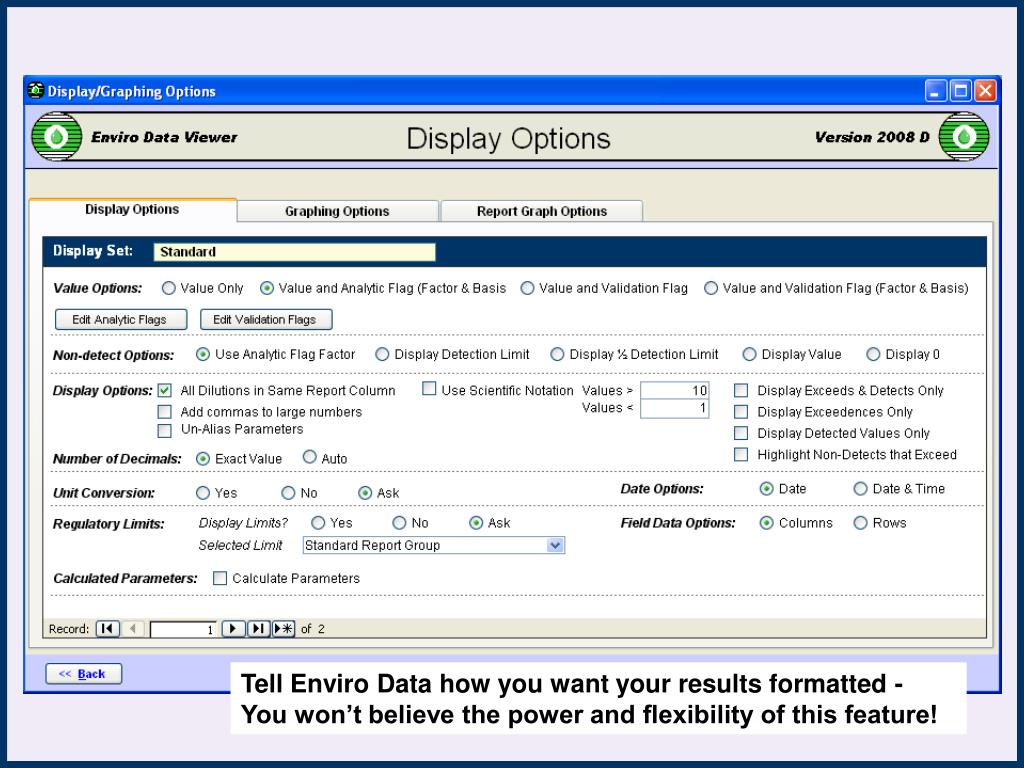Enable Calculate Parameters checkbox
The width and height of the screenshot is (1024, 768).
220,579
